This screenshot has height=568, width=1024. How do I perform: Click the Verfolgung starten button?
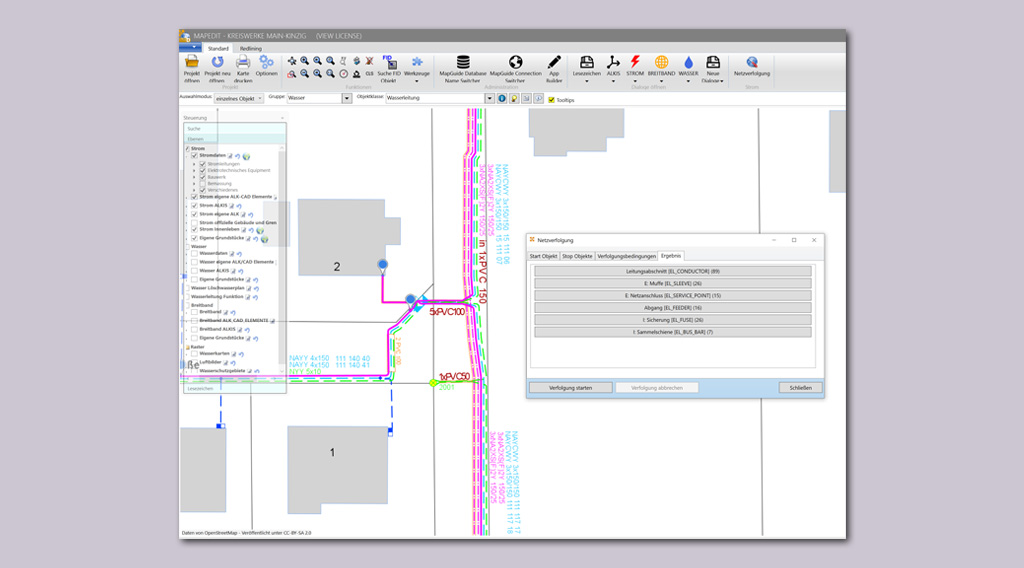[x=570, y=387]
